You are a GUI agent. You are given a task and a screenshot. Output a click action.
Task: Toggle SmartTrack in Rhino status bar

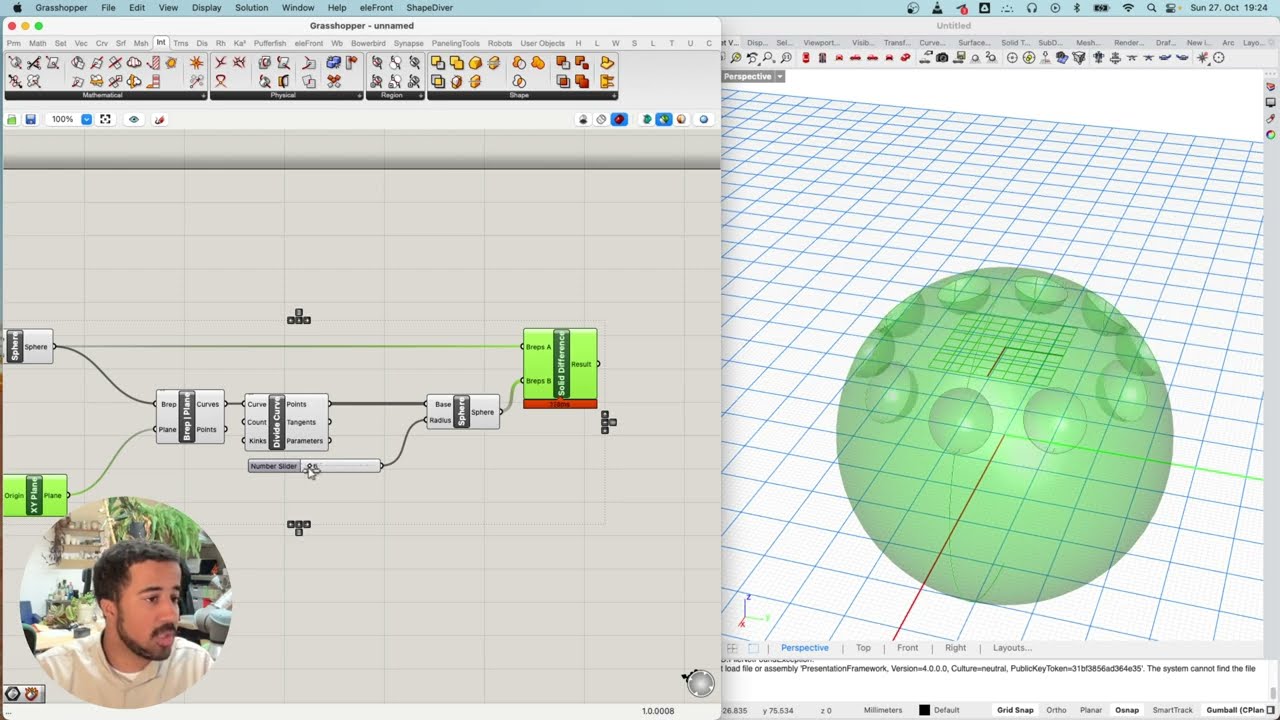coord(1172,710)
